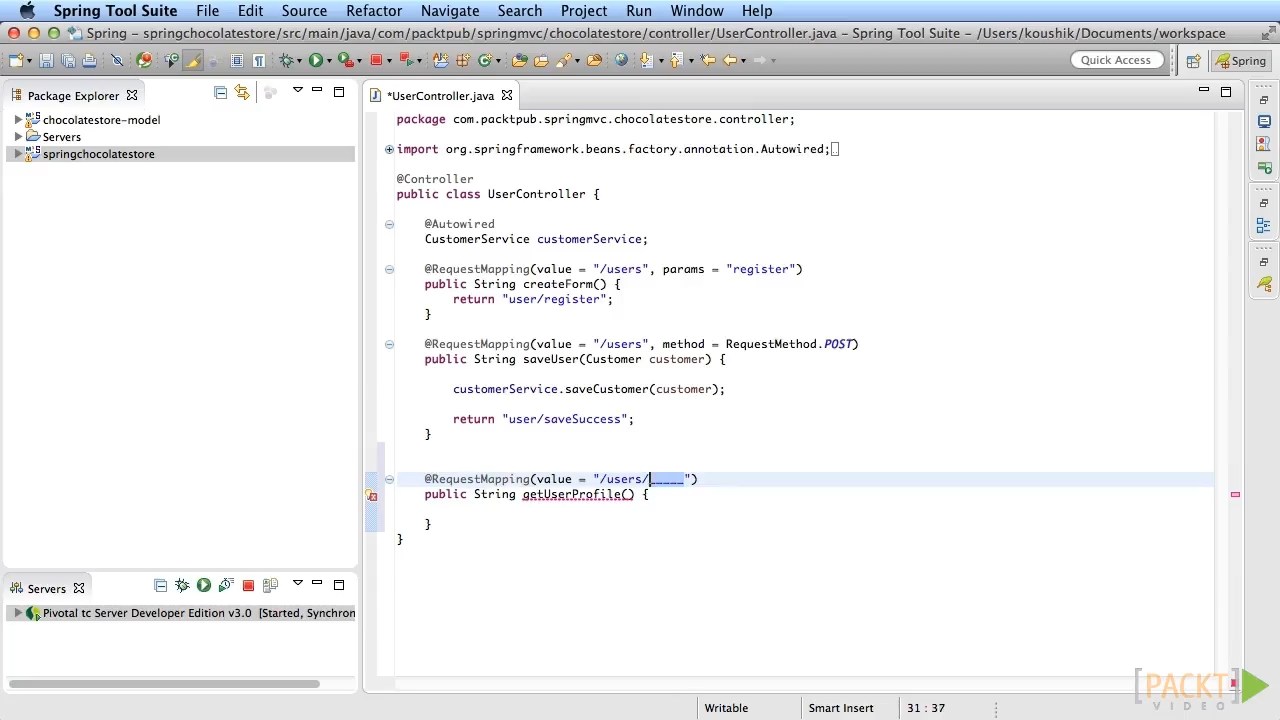Select the UserController.java editor tab
Viewport: 1280px width, 720px height.
(x=440, y=96)
